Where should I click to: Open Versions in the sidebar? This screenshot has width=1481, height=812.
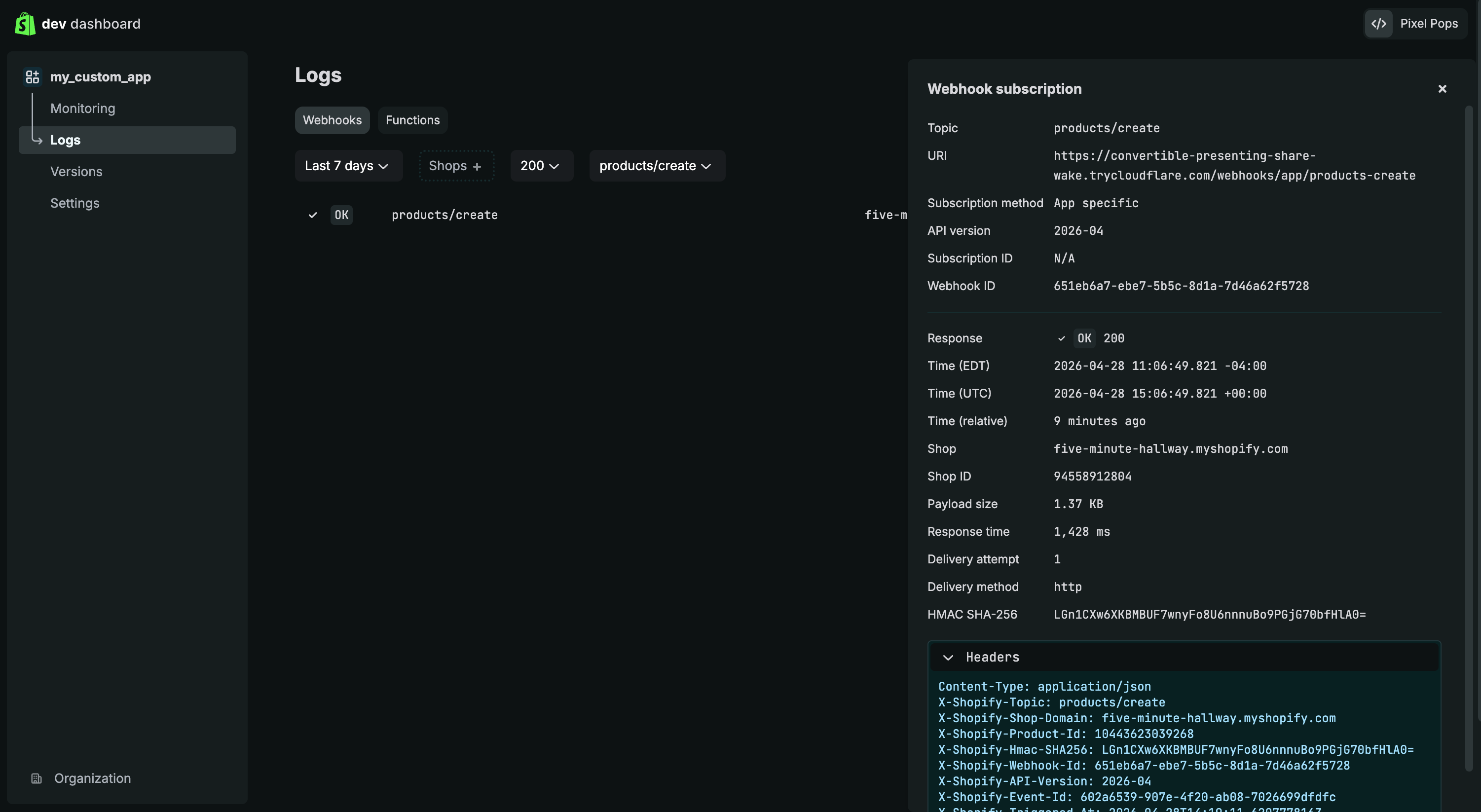coord(76,171)
